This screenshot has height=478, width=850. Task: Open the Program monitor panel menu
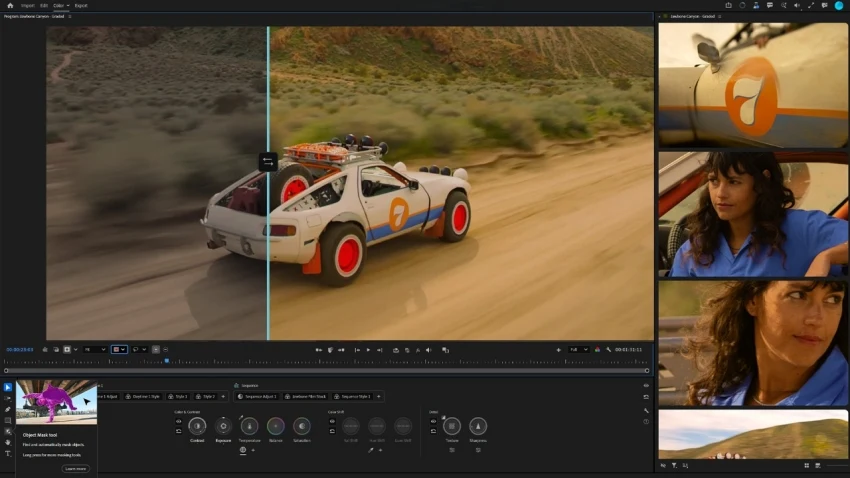pos(69,17)
